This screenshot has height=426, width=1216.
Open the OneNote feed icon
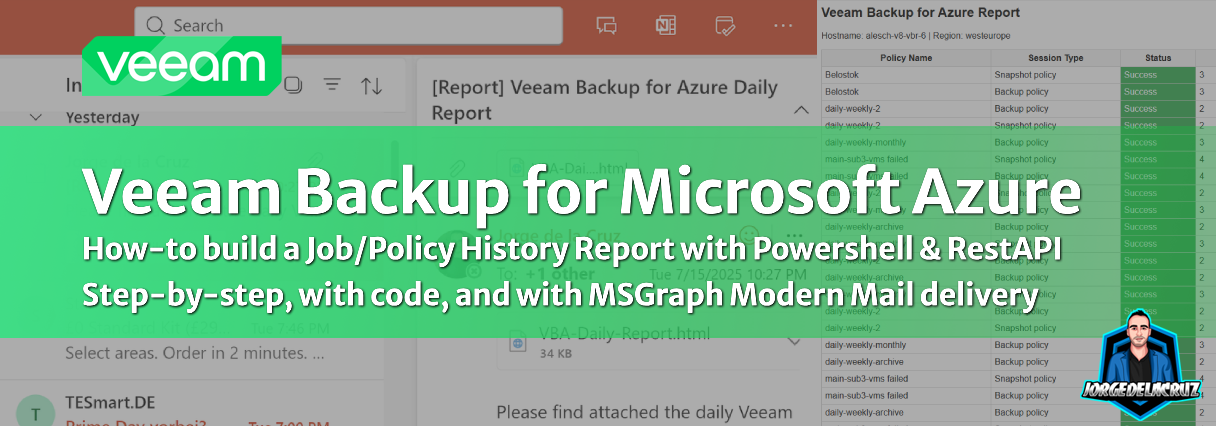(x=666, y=26)
